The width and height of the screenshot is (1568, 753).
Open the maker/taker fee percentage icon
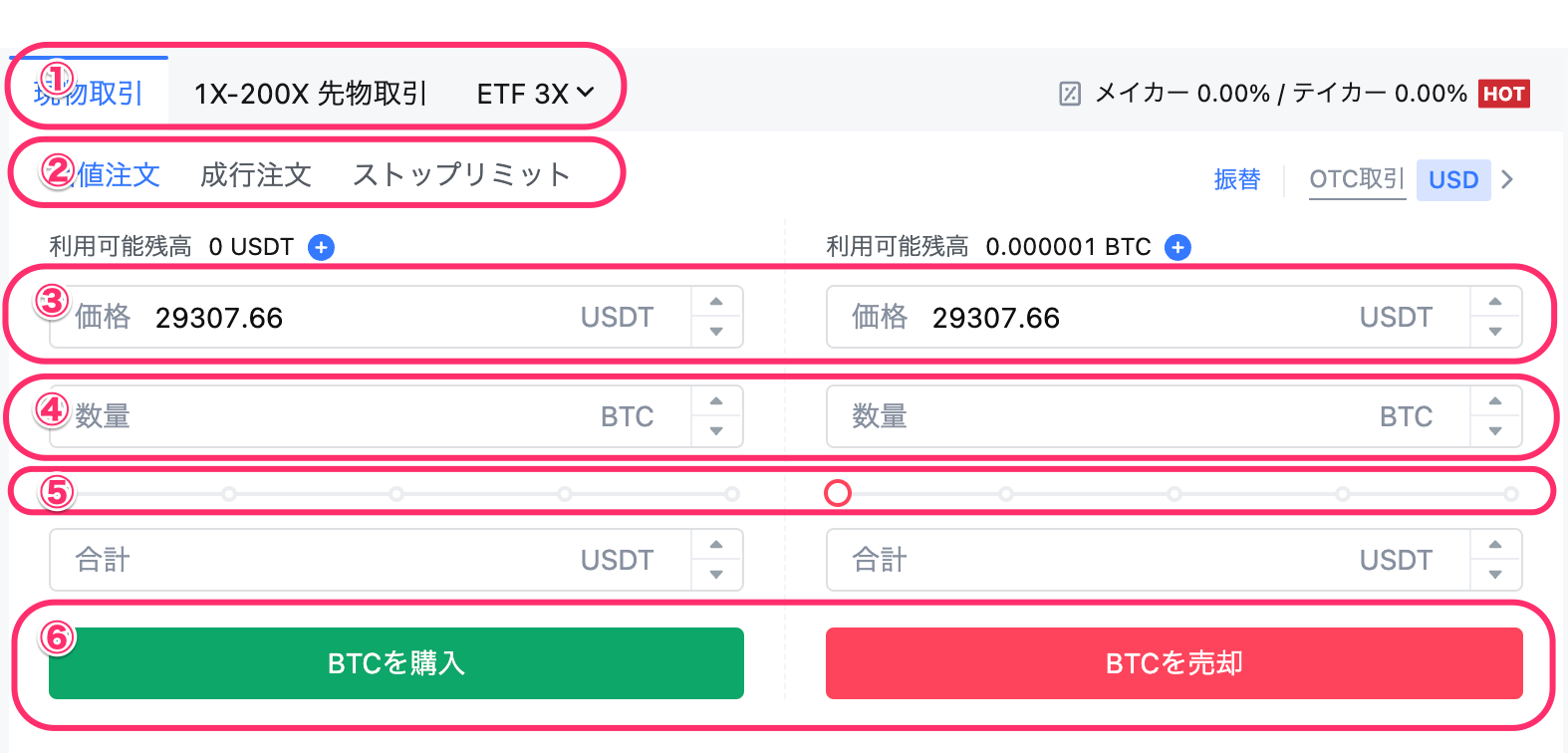pos(1070,94)
